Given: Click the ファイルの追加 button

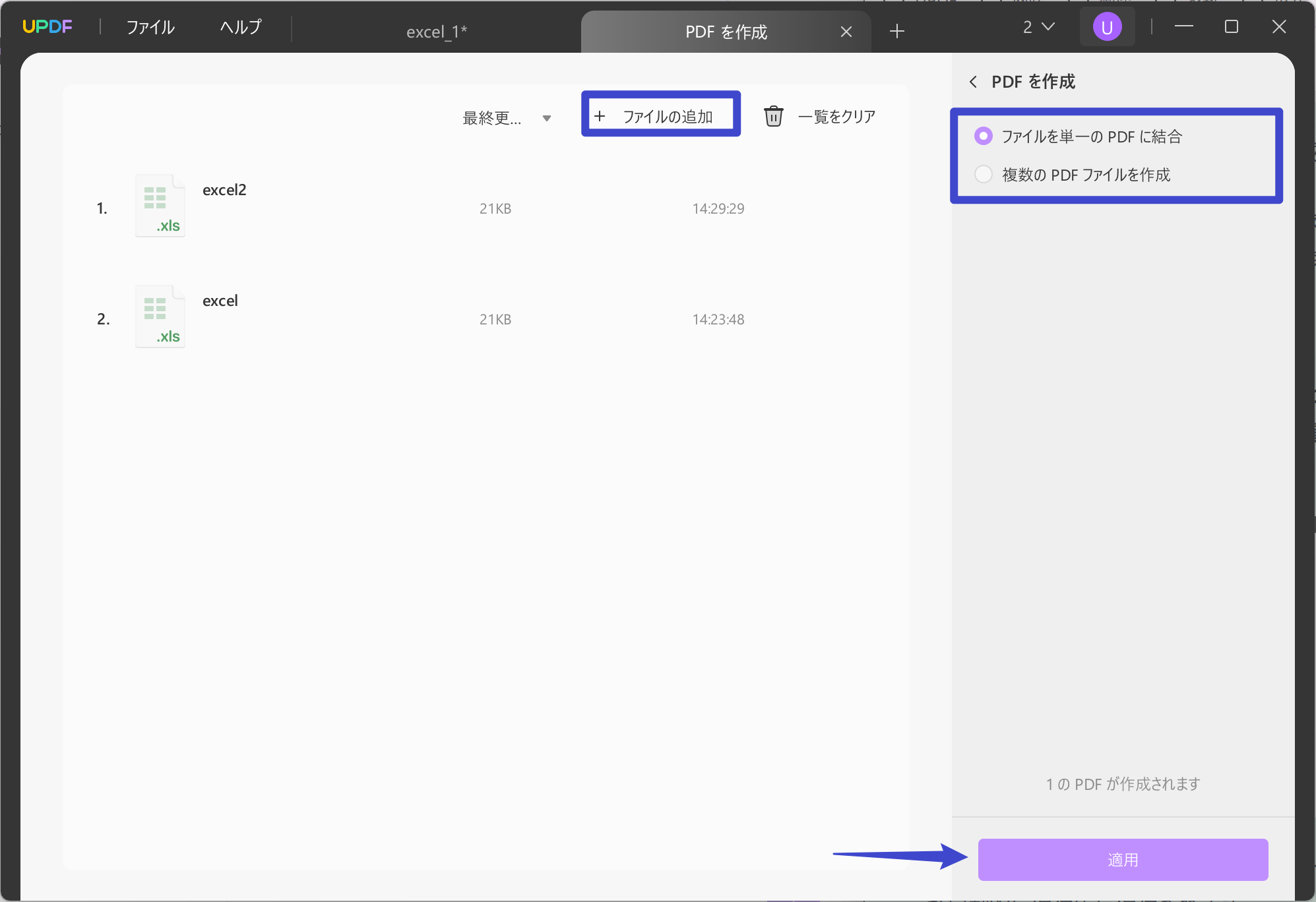Looking at the screenshot, I should click(x=660, y=117).
